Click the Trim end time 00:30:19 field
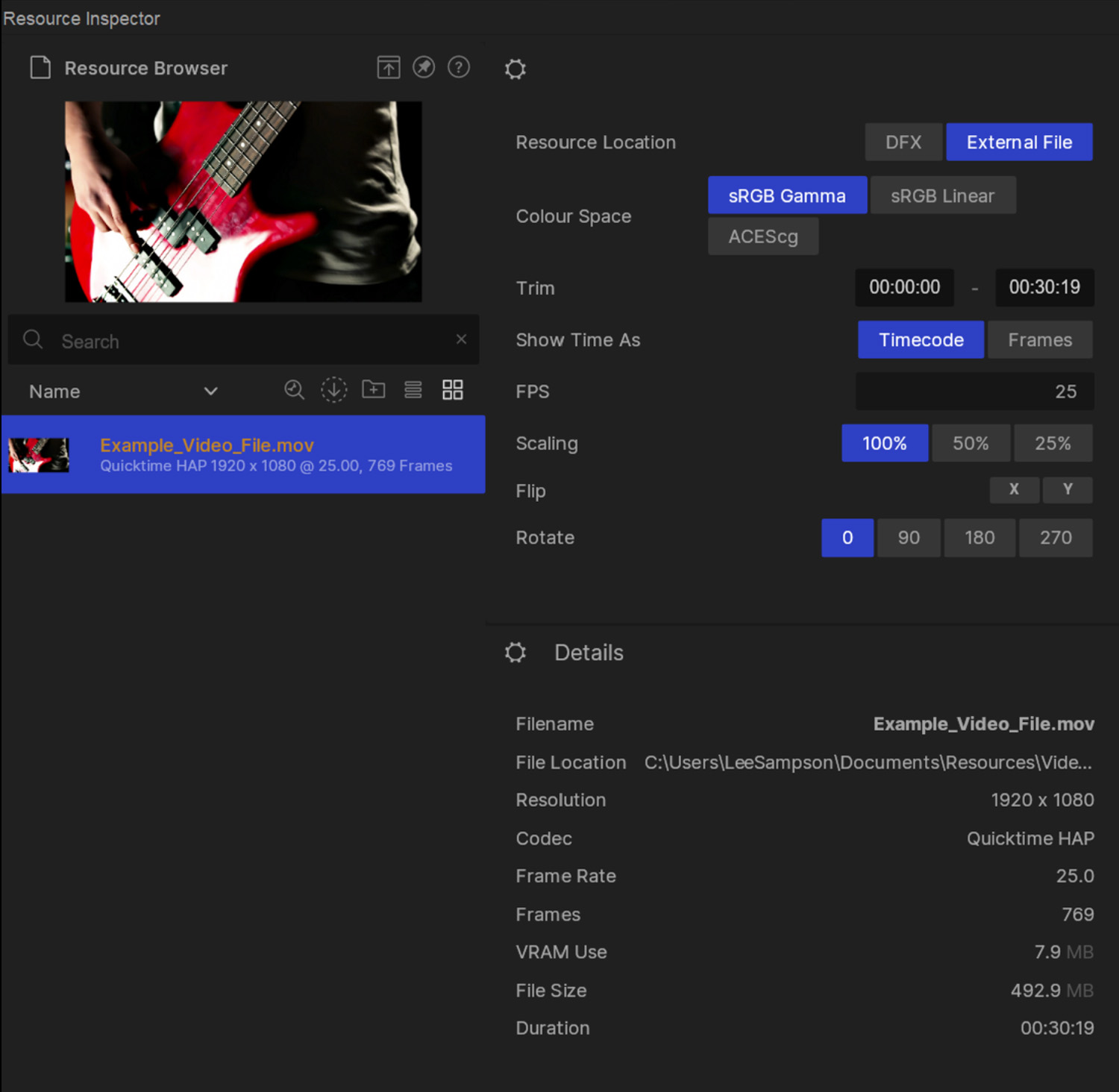The image size is (1119, 1092). [1044, 287]
